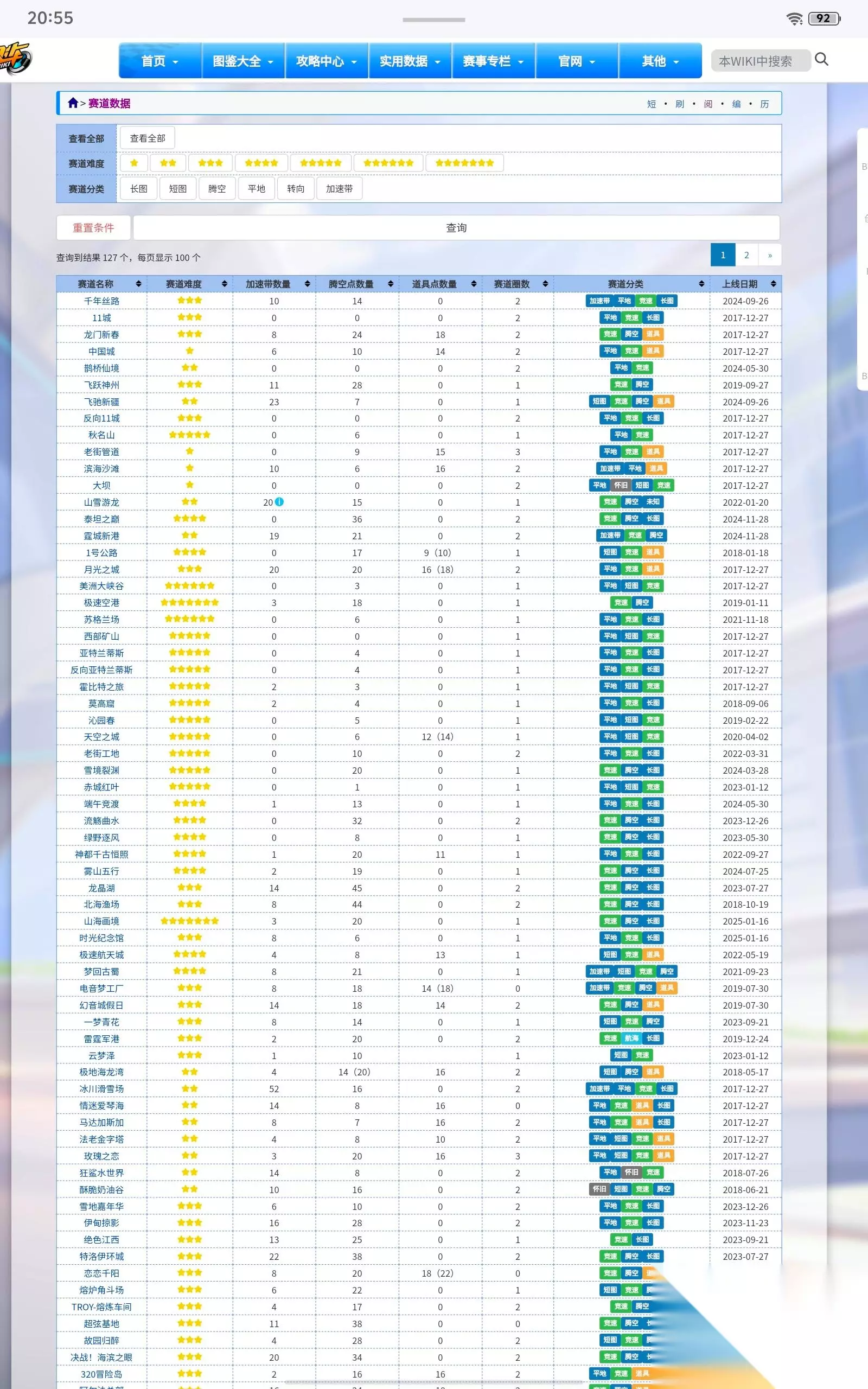Sort by 赛道难度 column arrows
The width and height of the screenshot is (868, 1389).
[x=225, y=284]
